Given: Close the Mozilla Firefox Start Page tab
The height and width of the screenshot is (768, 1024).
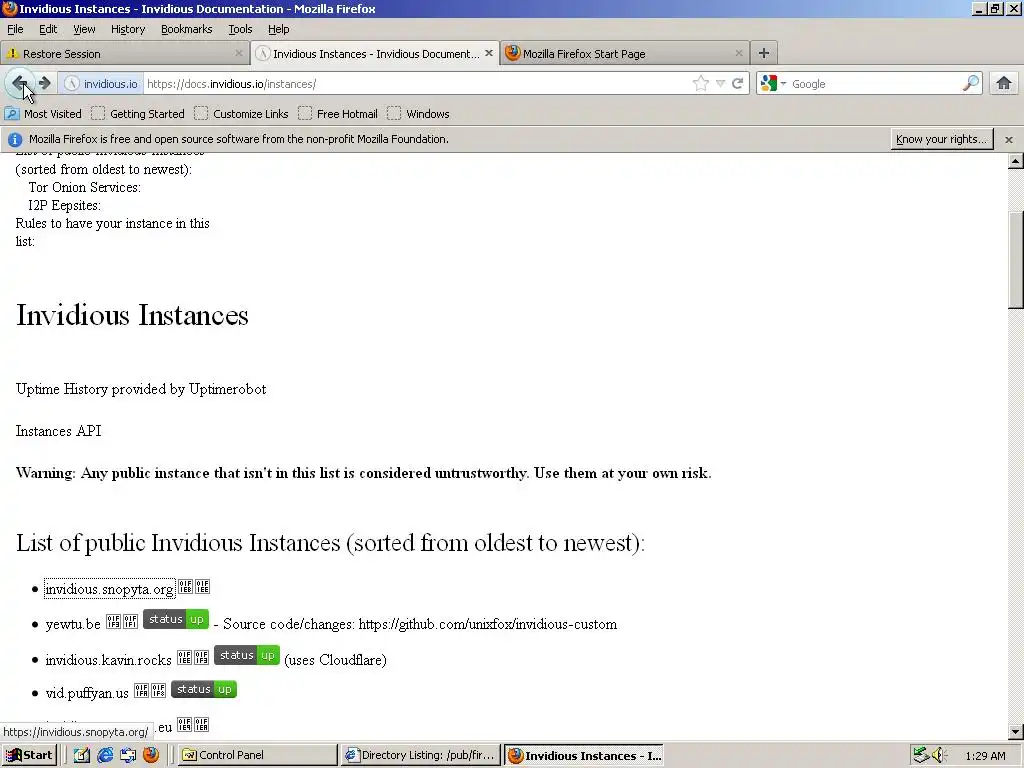Looking at the screenshot, I should coord(739,53).
